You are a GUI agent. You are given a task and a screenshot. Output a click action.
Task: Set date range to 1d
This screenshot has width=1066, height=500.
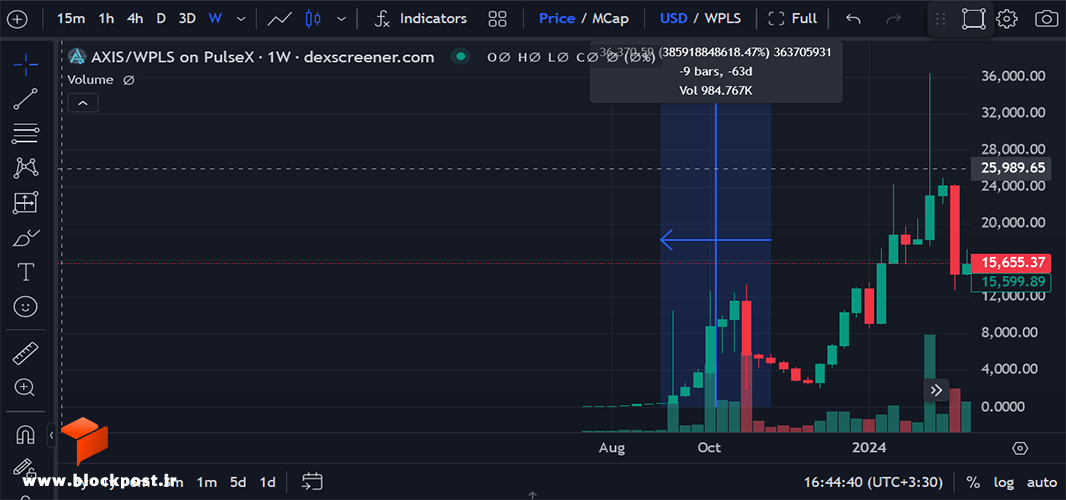click(x=268, y=482)
